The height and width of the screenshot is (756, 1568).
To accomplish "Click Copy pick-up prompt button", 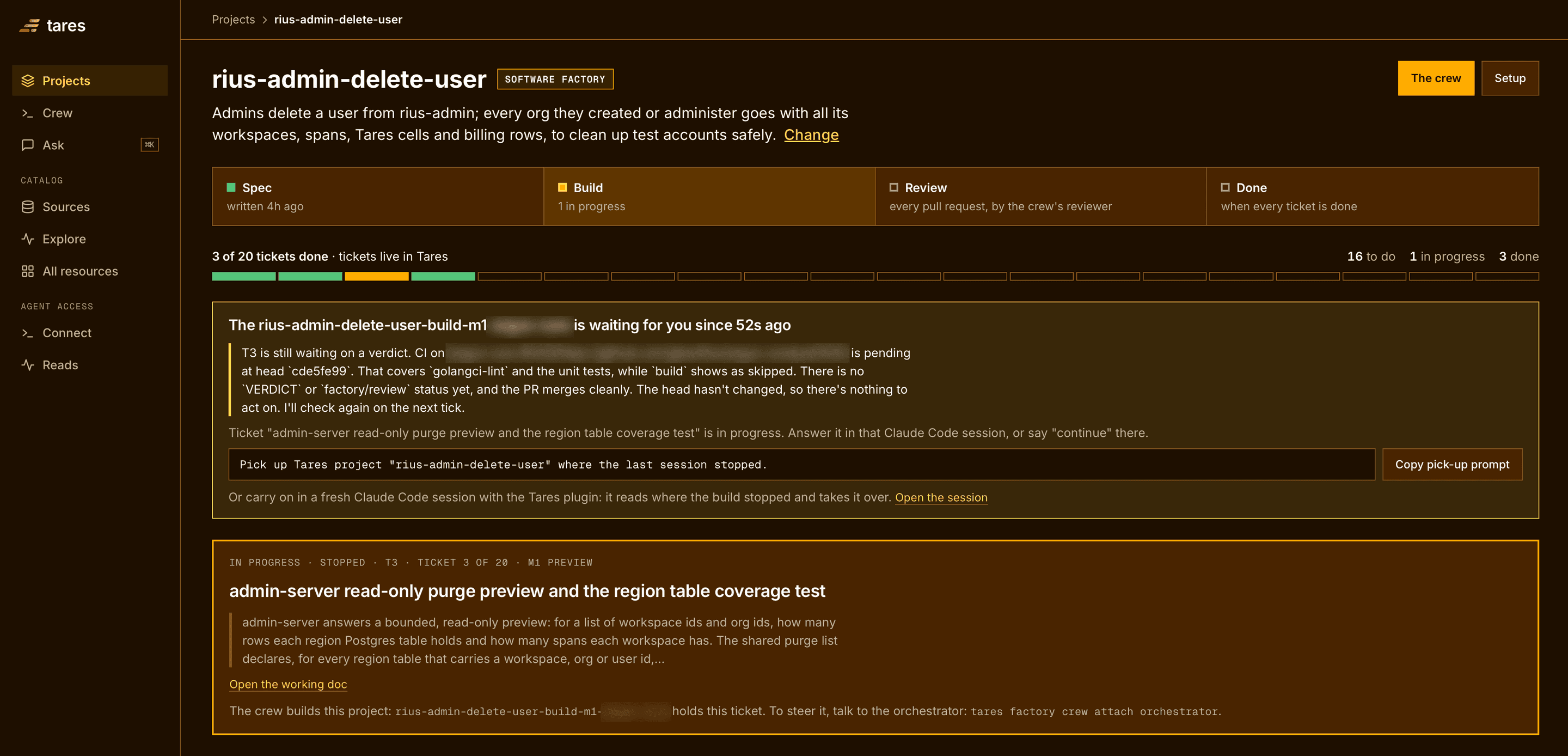I will [1451, 464].
